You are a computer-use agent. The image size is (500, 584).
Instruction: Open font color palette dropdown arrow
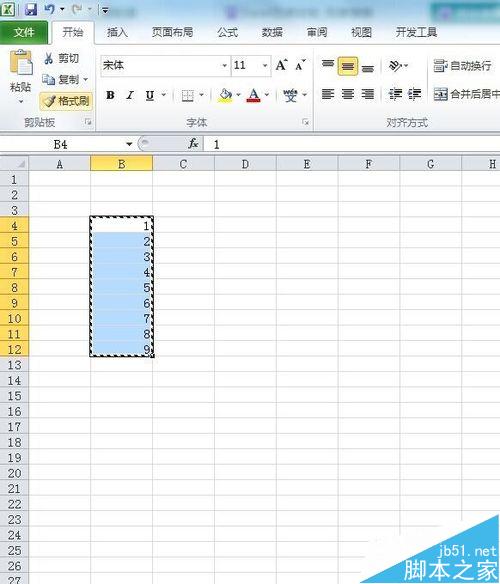pyautogui.click(x=267, y=95)
